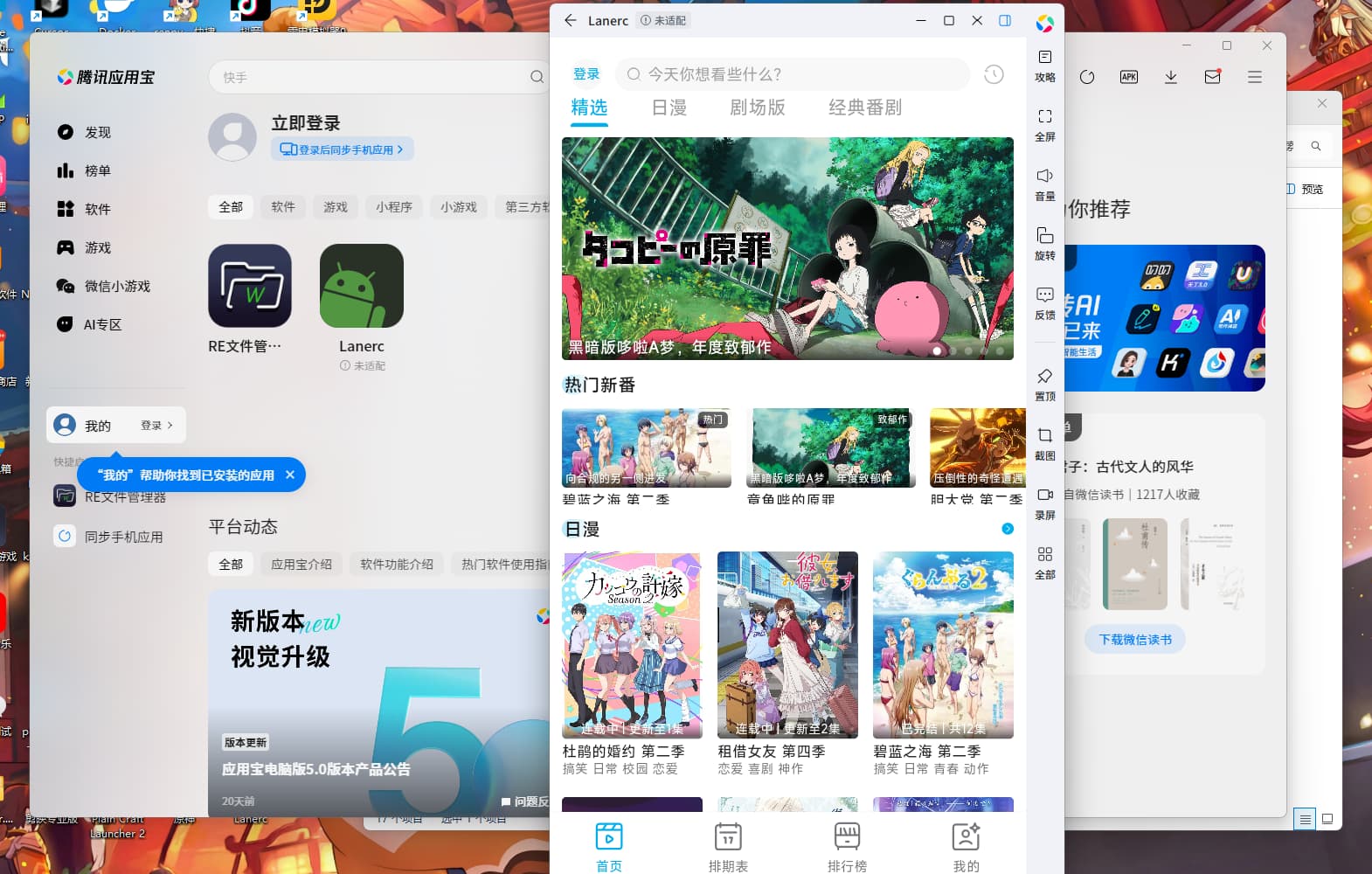This screenshot has height=874, width=1372.
Task: Open downloads icon in 应用宝 toolbar
Action: pyautogui.click(x=1171, y=77)
